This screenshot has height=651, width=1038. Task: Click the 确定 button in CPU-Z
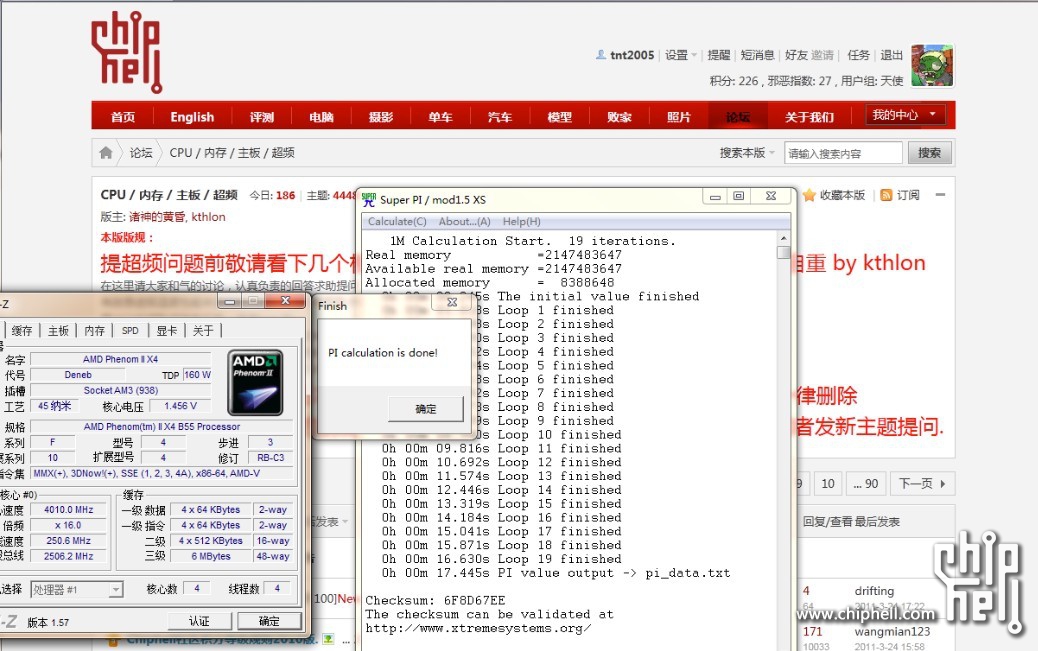coord(269,621)
